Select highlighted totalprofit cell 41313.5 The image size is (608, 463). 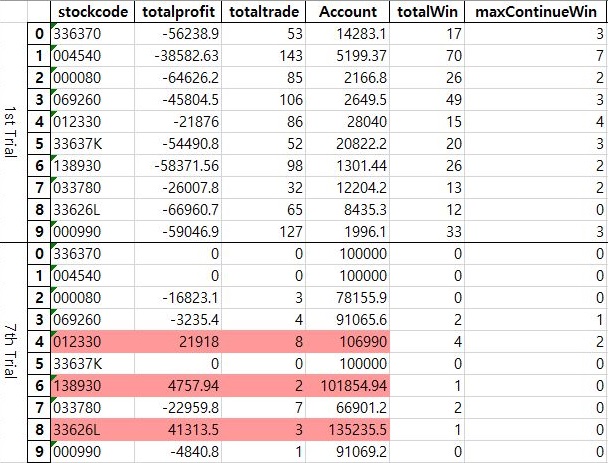pos(178,430)
